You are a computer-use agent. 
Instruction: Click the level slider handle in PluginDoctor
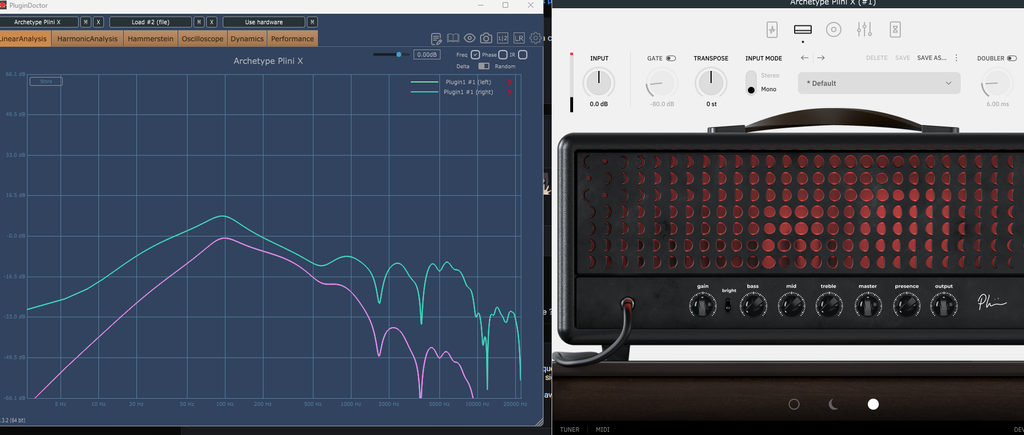(x=399, y=55)
